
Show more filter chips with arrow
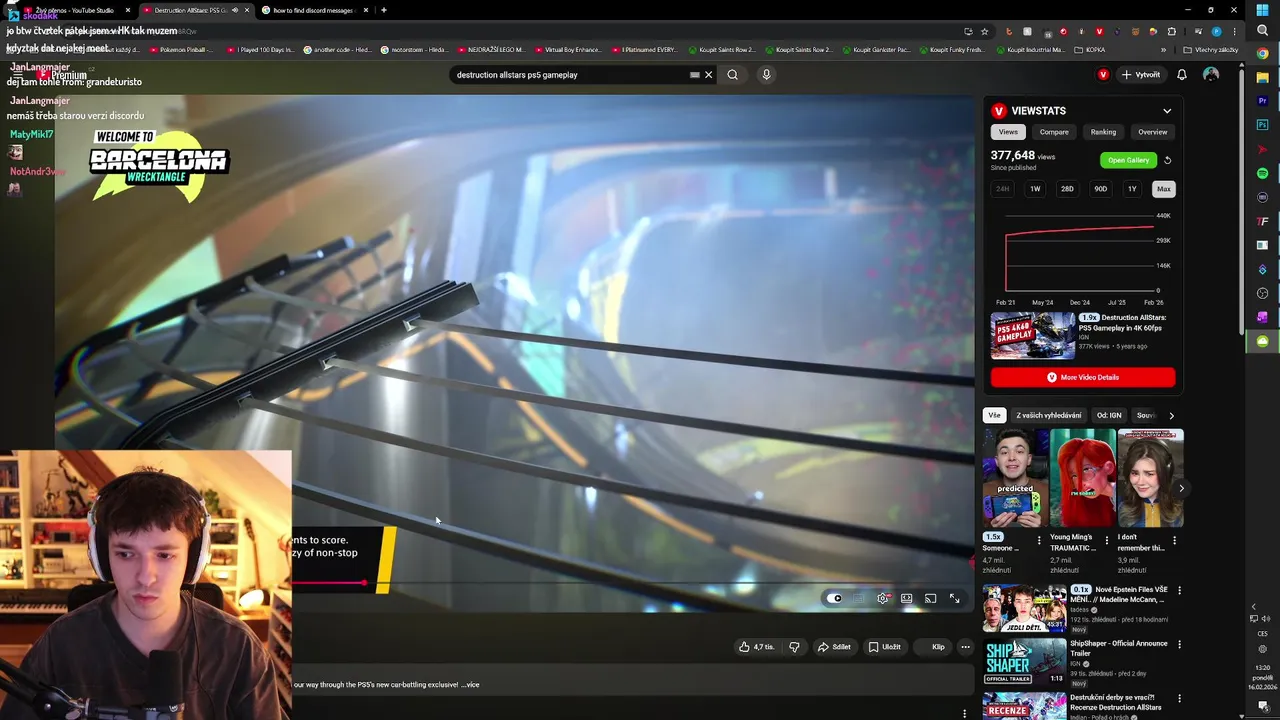pos(1172,415)
